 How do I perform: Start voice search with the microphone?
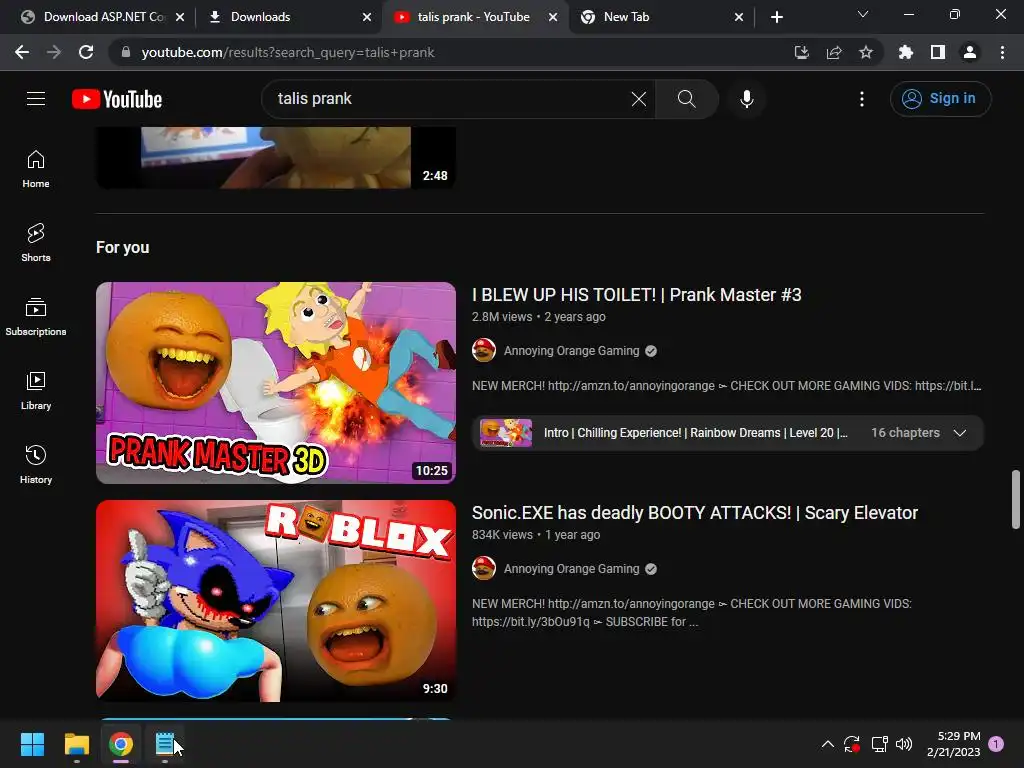(747, 99)
